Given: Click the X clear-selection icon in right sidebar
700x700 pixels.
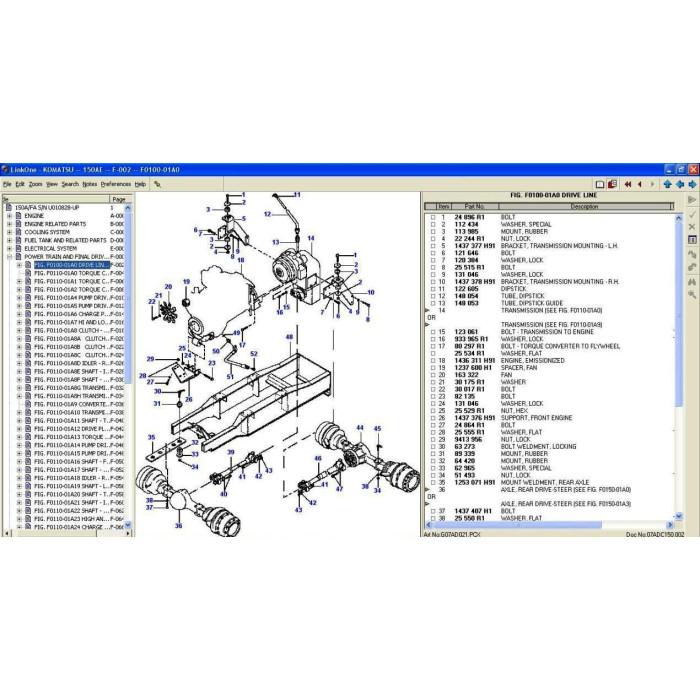Looking at the screenshot, I should click(692, 227).
